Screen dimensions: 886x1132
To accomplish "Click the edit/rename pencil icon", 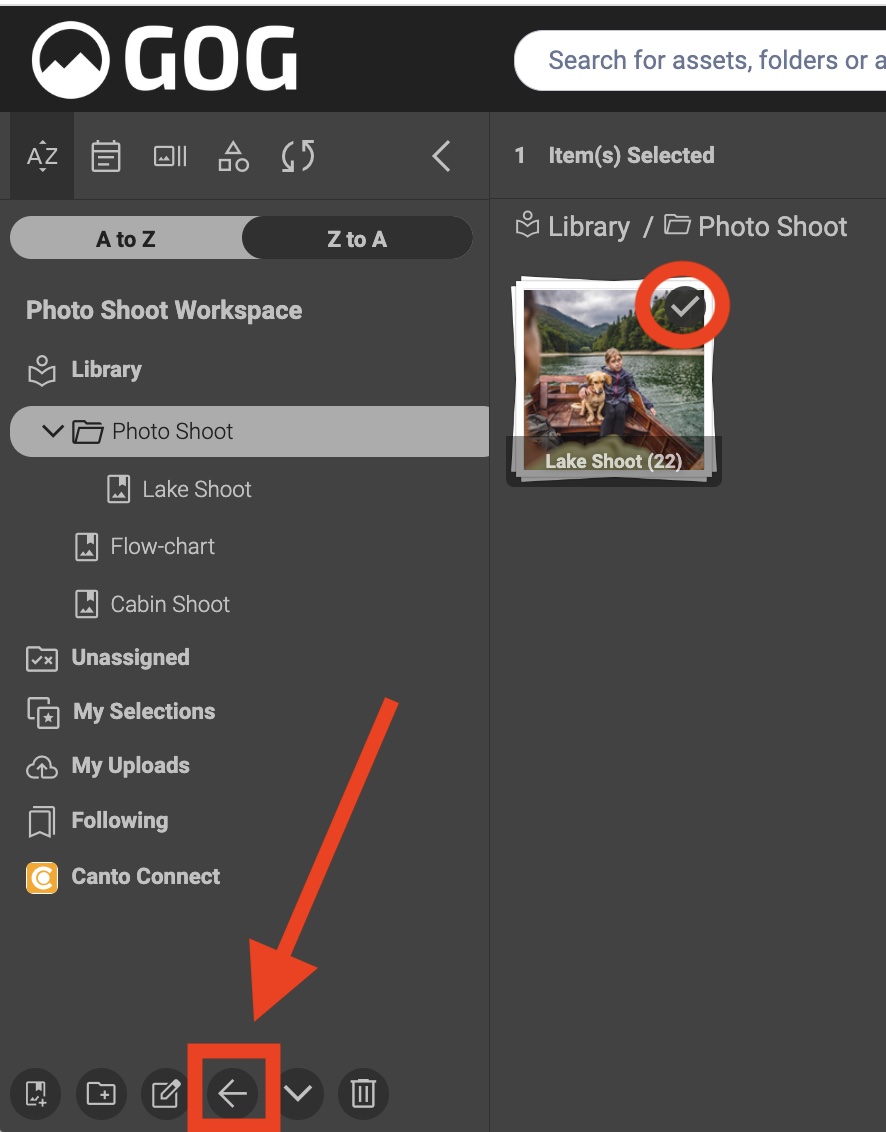I will click(x=165, y=1094).
